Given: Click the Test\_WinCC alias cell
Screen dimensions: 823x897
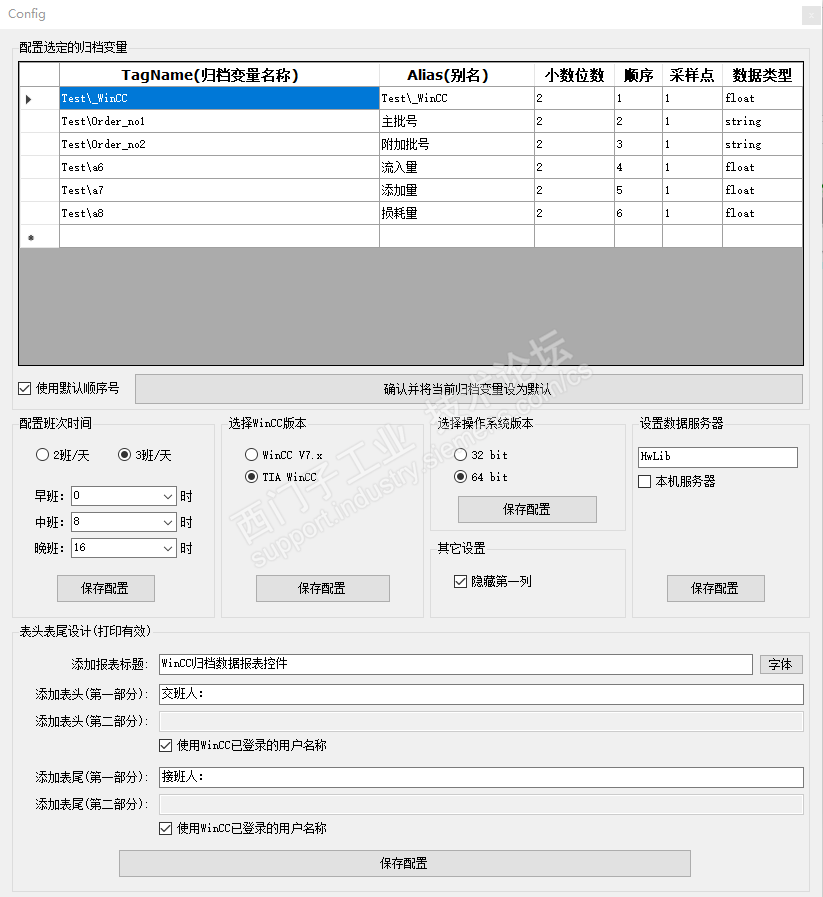Looking at the screenshot, I should click(457, 98).
